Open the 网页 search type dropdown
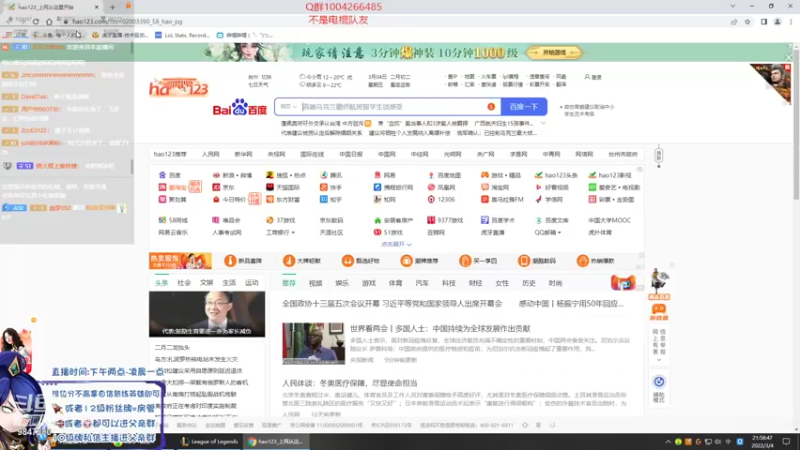The width and height of the screenshot is (800, 450). click(x=288, y=107)
